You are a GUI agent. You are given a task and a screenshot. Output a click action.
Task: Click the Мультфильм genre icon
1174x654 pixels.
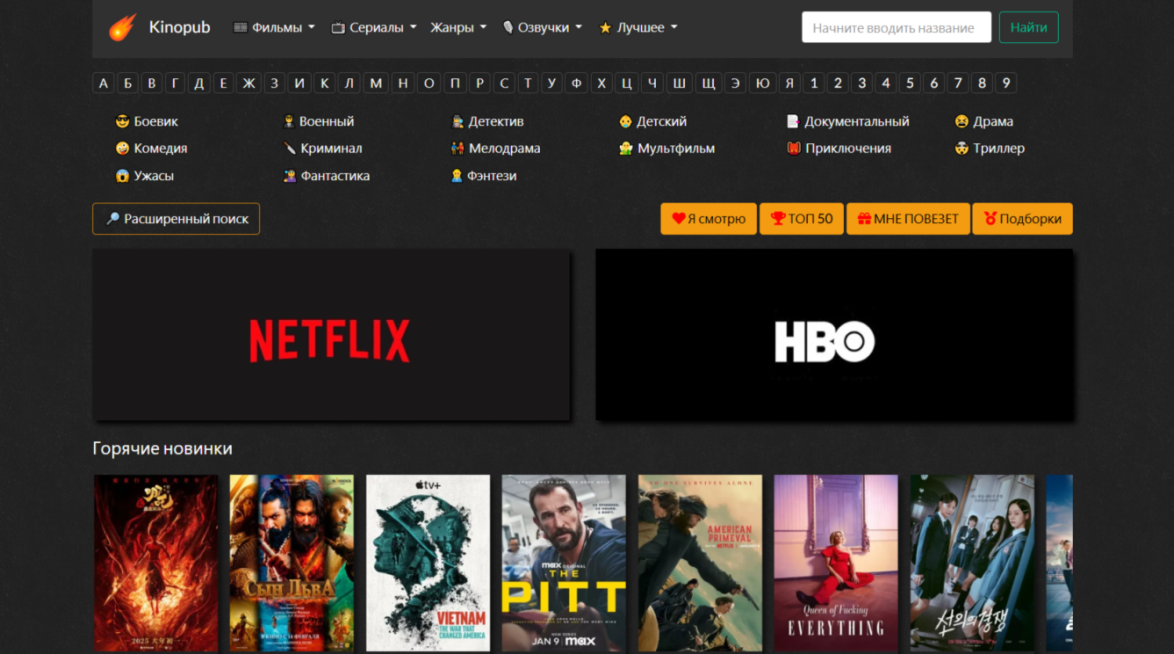626,148
